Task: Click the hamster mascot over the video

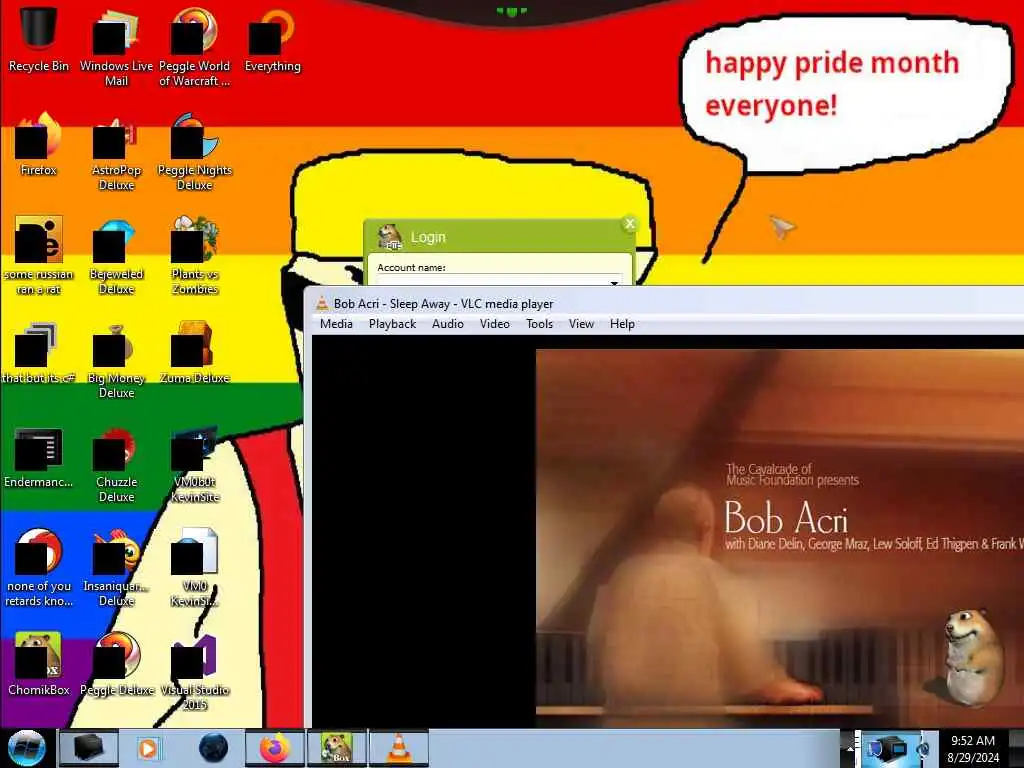Action: tap(974, 656)
